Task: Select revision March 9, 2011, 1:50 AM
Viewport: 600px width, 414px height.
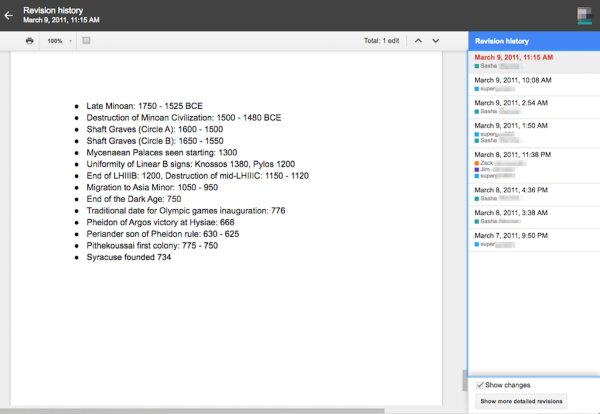Action: coord(534,133)
